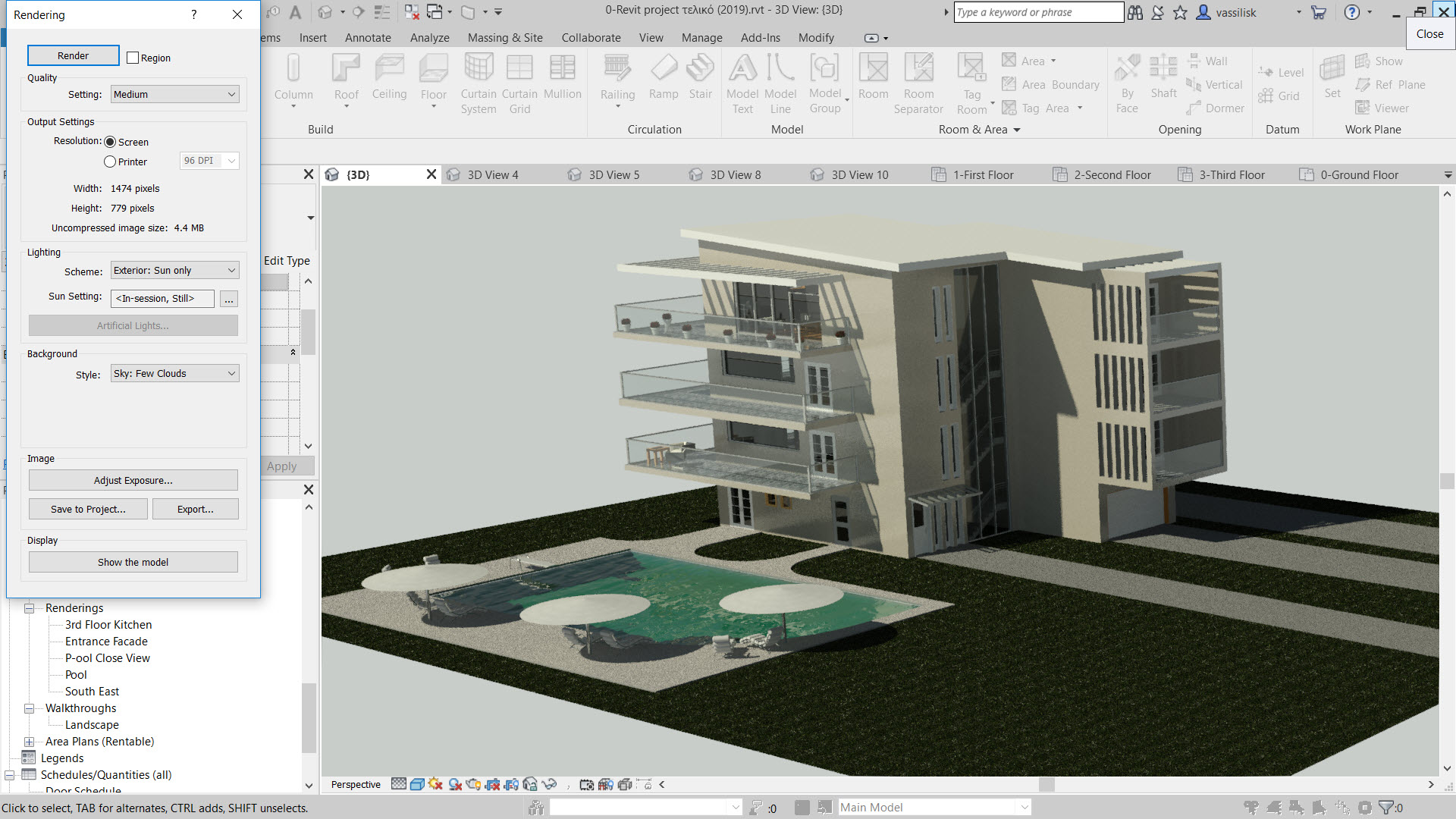
Task: Open the Background Style dropdown
Action: [174, 373]
